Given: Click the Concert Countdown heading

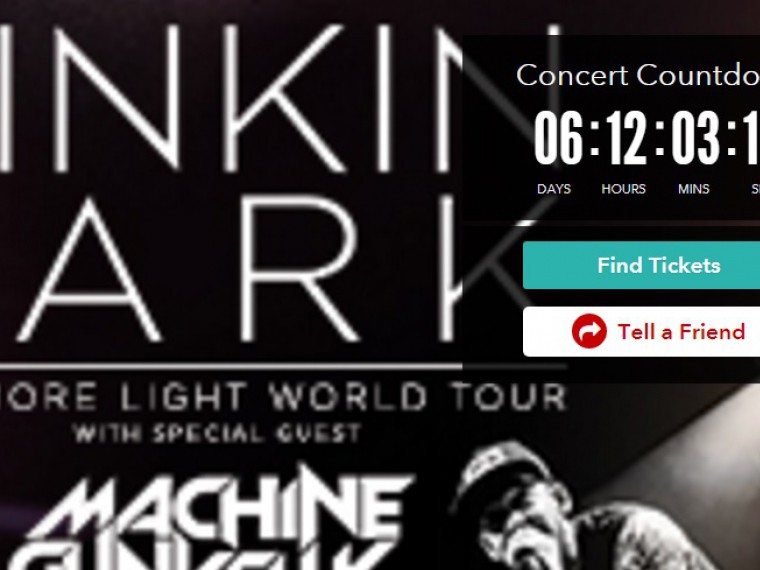Looking at the screenshot, I should pos(638,76).
